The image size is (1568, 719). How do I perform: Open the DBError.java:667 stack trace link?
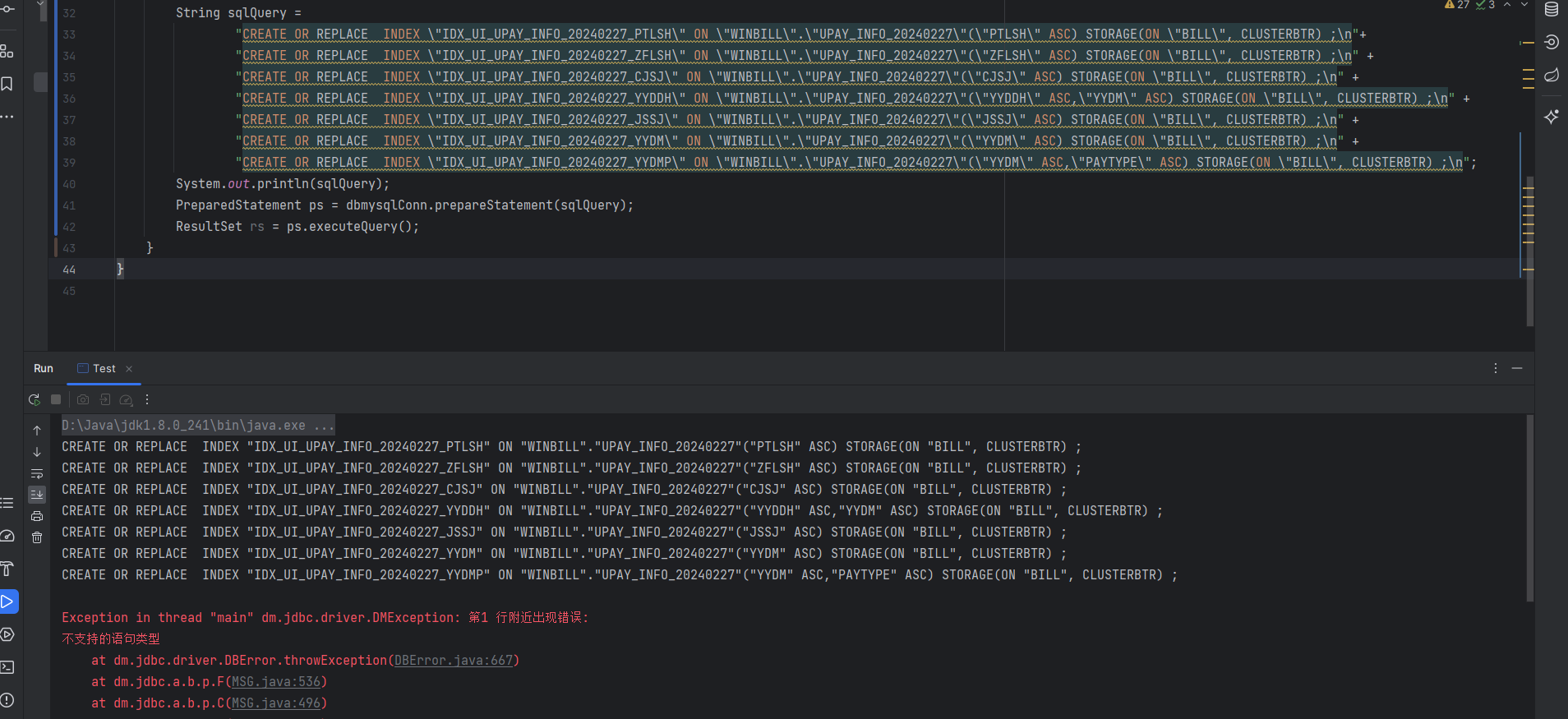pyautogui.click(x=454, y=661)
